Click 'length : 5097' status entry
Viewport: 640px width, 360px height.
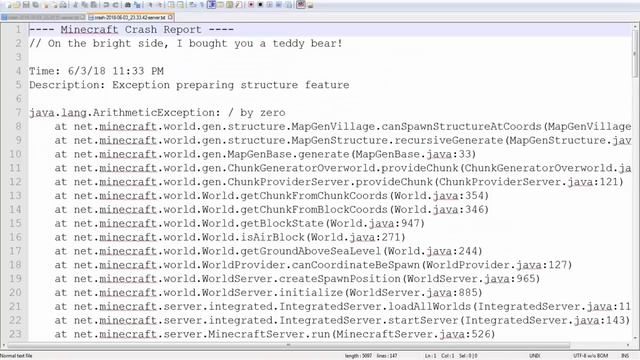[x=358, y=356]
